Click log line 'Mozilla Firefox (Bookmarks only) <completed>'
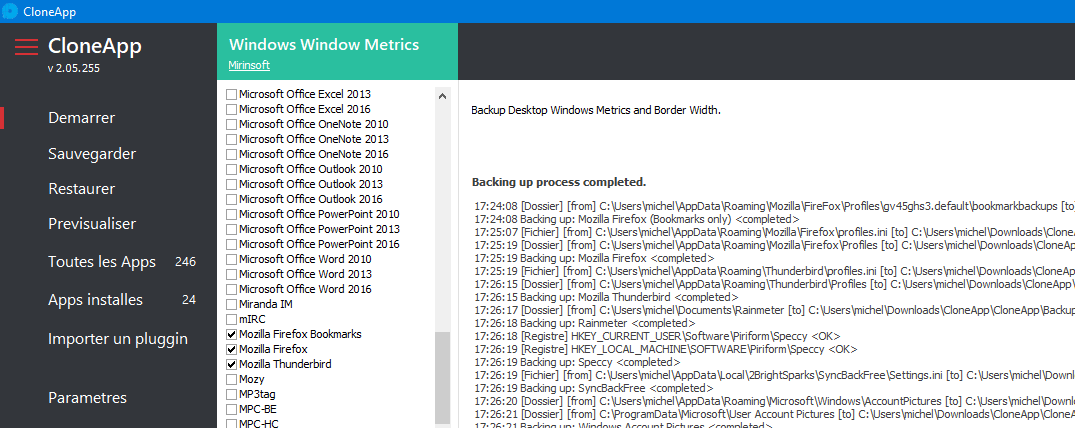 (x=636, y=219)
